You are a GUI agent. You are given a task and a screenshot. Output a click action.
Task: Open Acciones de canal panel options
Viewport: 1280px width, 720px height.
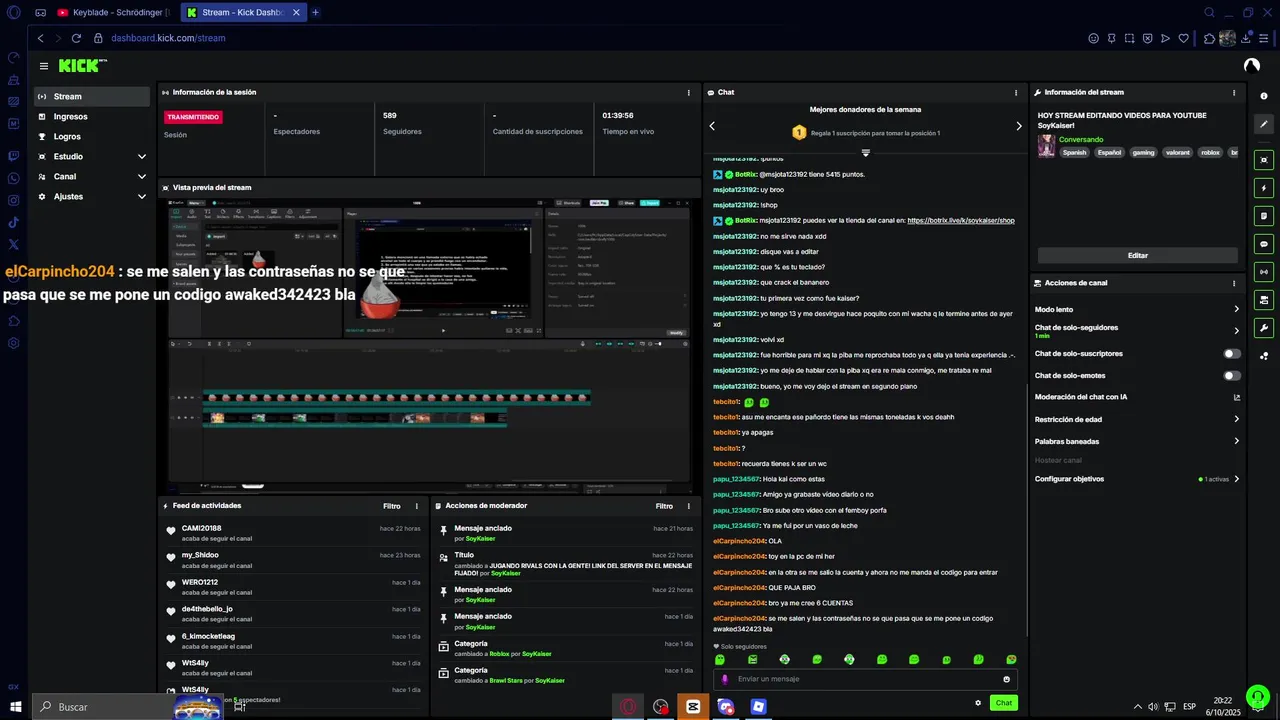(x=1234, y=283)
